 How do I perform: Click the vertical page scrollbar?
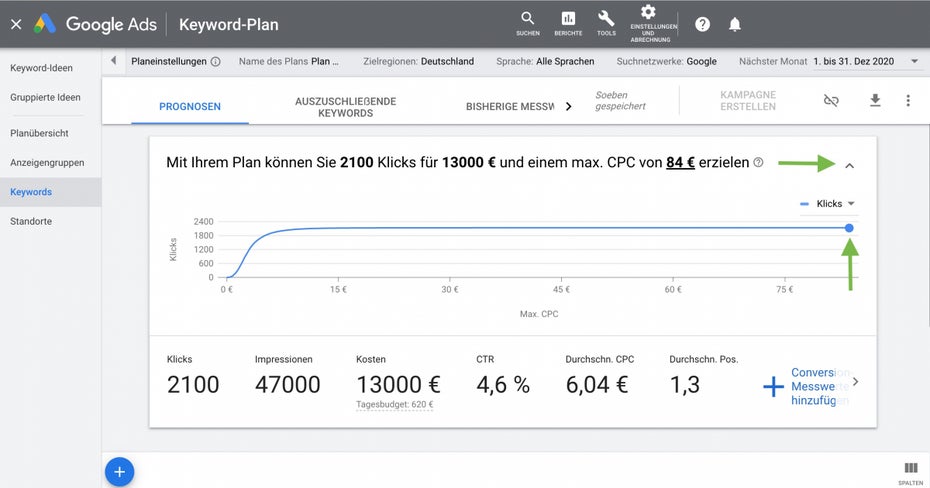click(928, 225)
